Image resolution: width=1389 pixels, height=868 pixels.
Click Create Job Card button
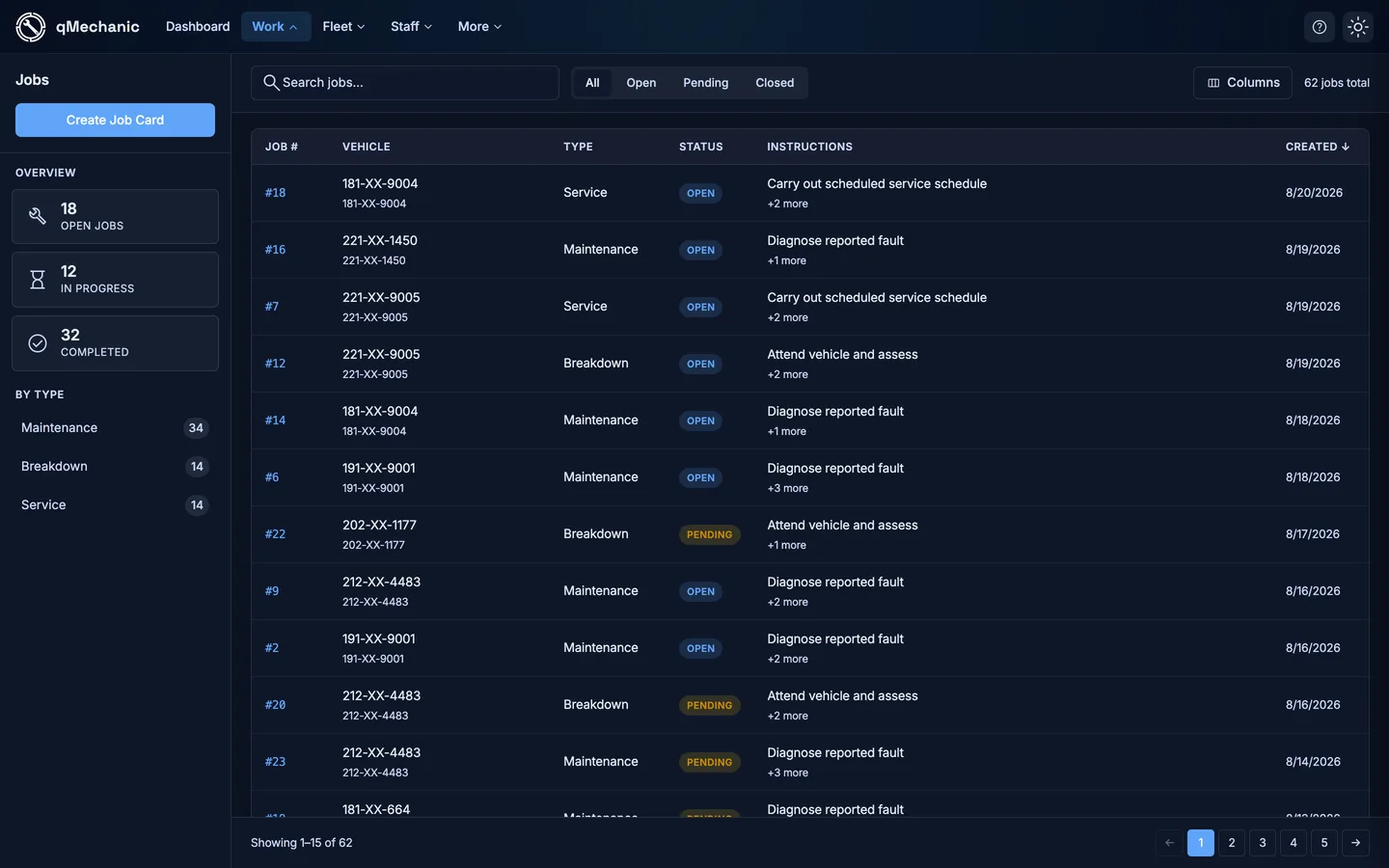(115, 121)
